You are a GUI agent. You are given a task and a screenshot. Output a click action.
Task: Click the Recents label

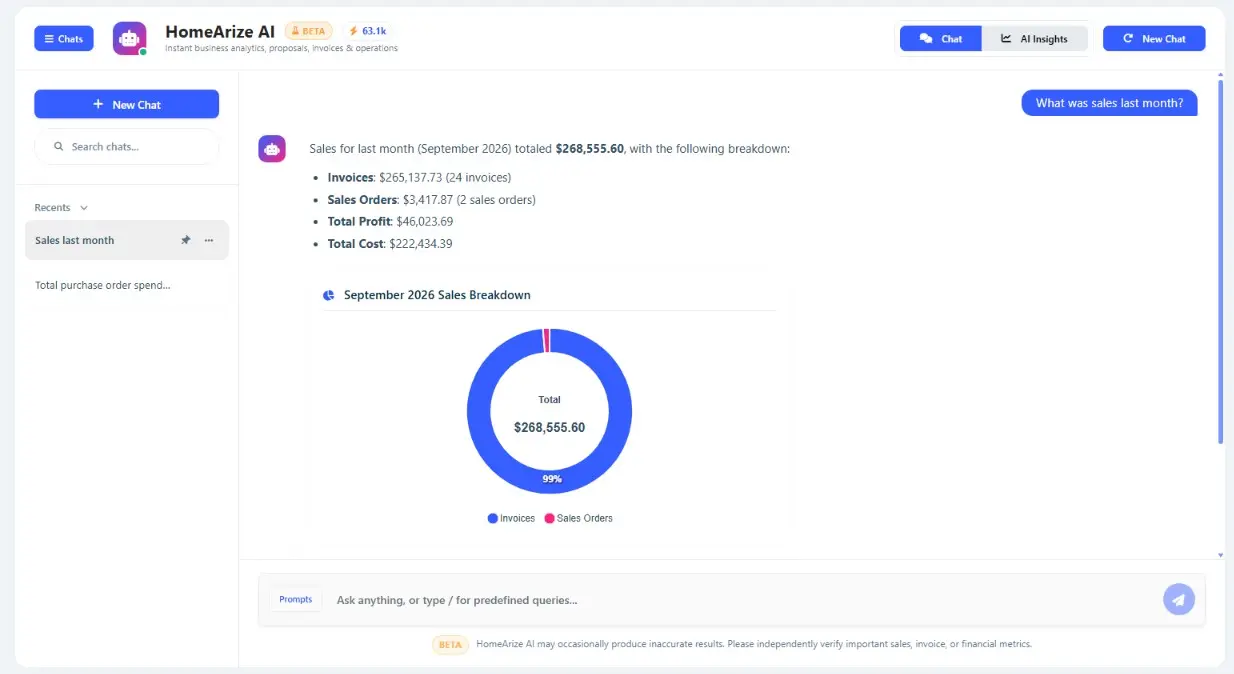[52, 208]
